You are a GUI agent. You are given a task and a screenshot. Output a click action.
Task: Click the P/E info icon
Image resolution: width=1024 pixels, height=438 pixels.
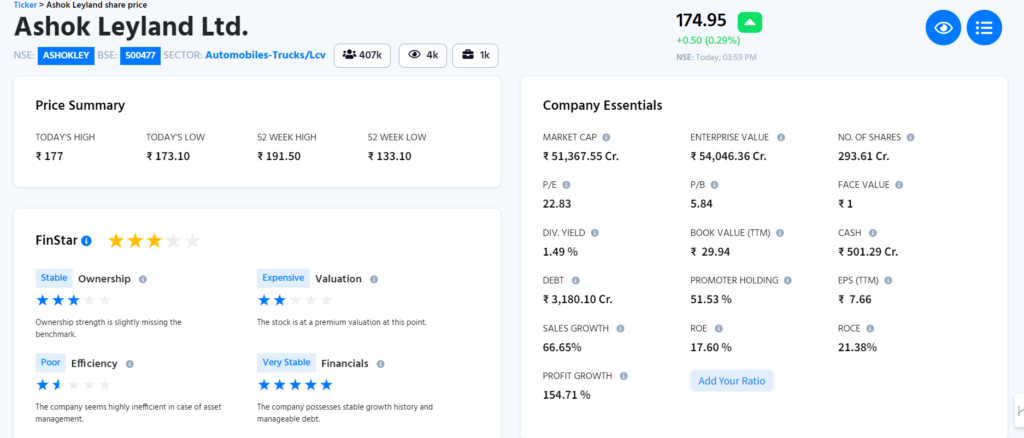coord(566,185)
